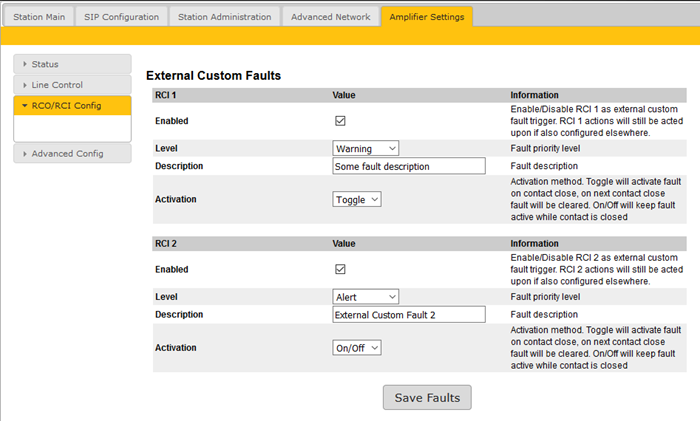
Task: Expand the Line Control sidebar section
Action: point(72,85)
